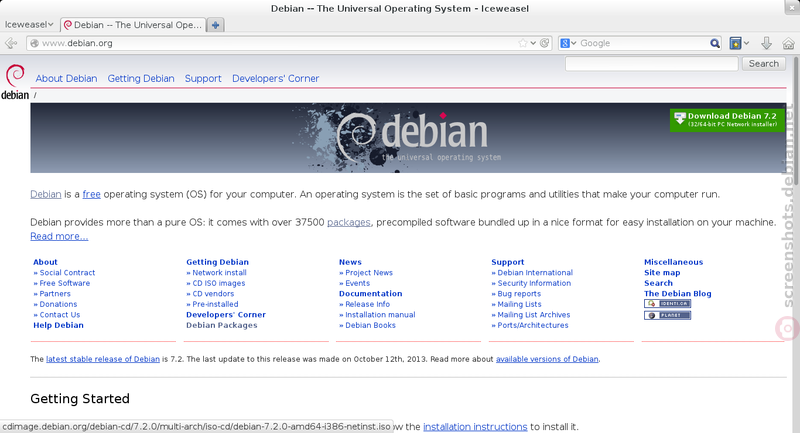The image size is (800, 433).
Task: Open the installation instructions link
Action: pos(475,426)
